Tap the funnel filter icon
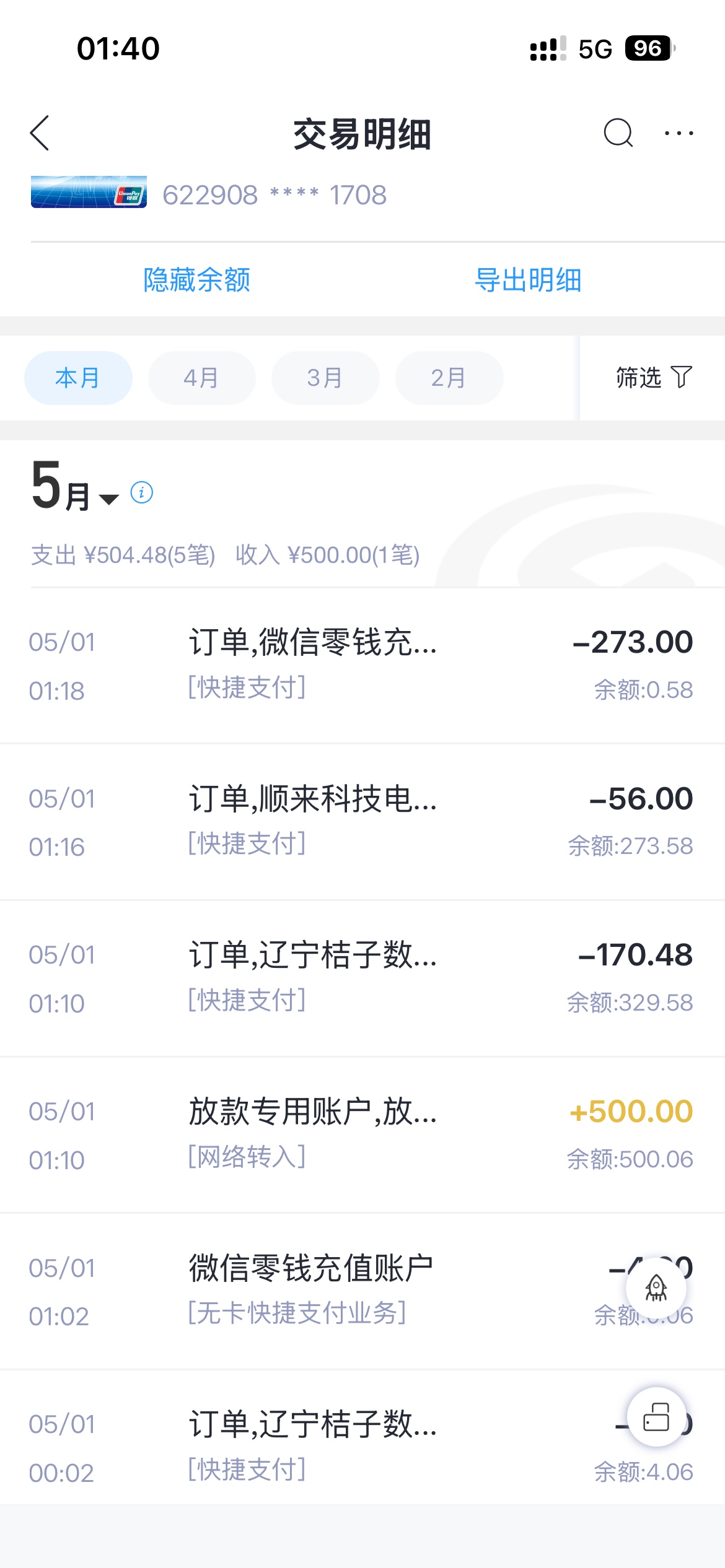 [x=682, y=377]
